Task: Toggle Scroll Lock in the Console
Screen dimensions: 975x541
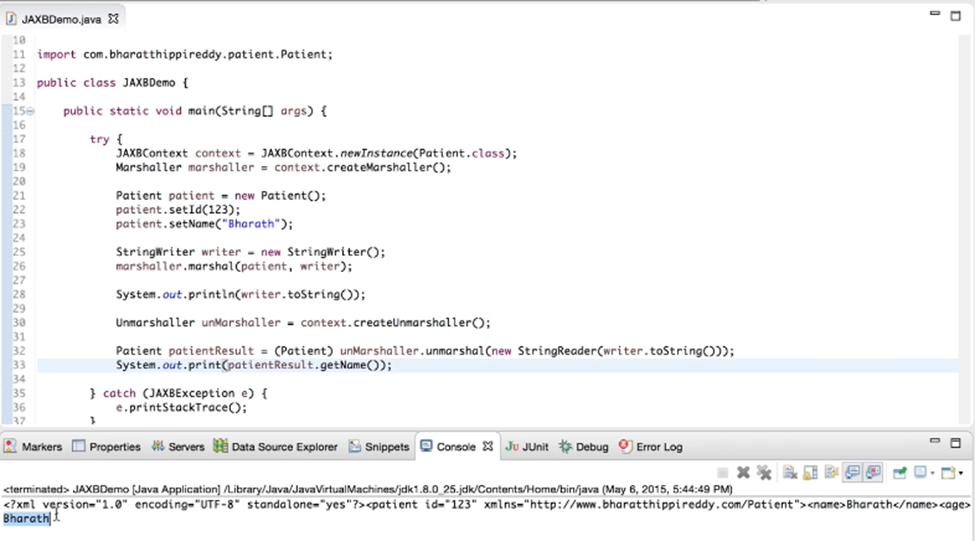Action: click(811, 473)
